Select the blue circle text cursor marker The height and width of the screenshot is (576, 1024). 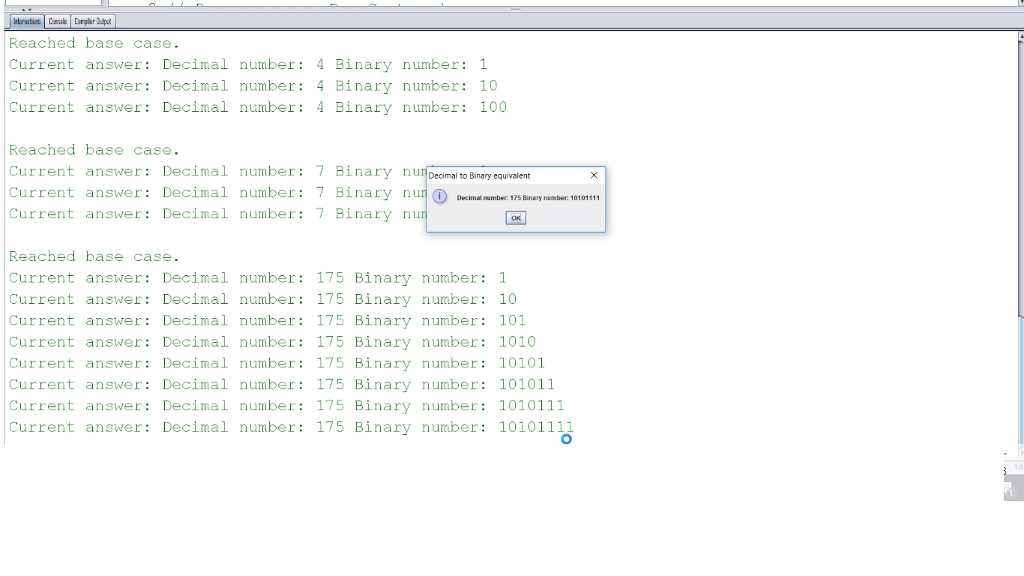[567, 439]
